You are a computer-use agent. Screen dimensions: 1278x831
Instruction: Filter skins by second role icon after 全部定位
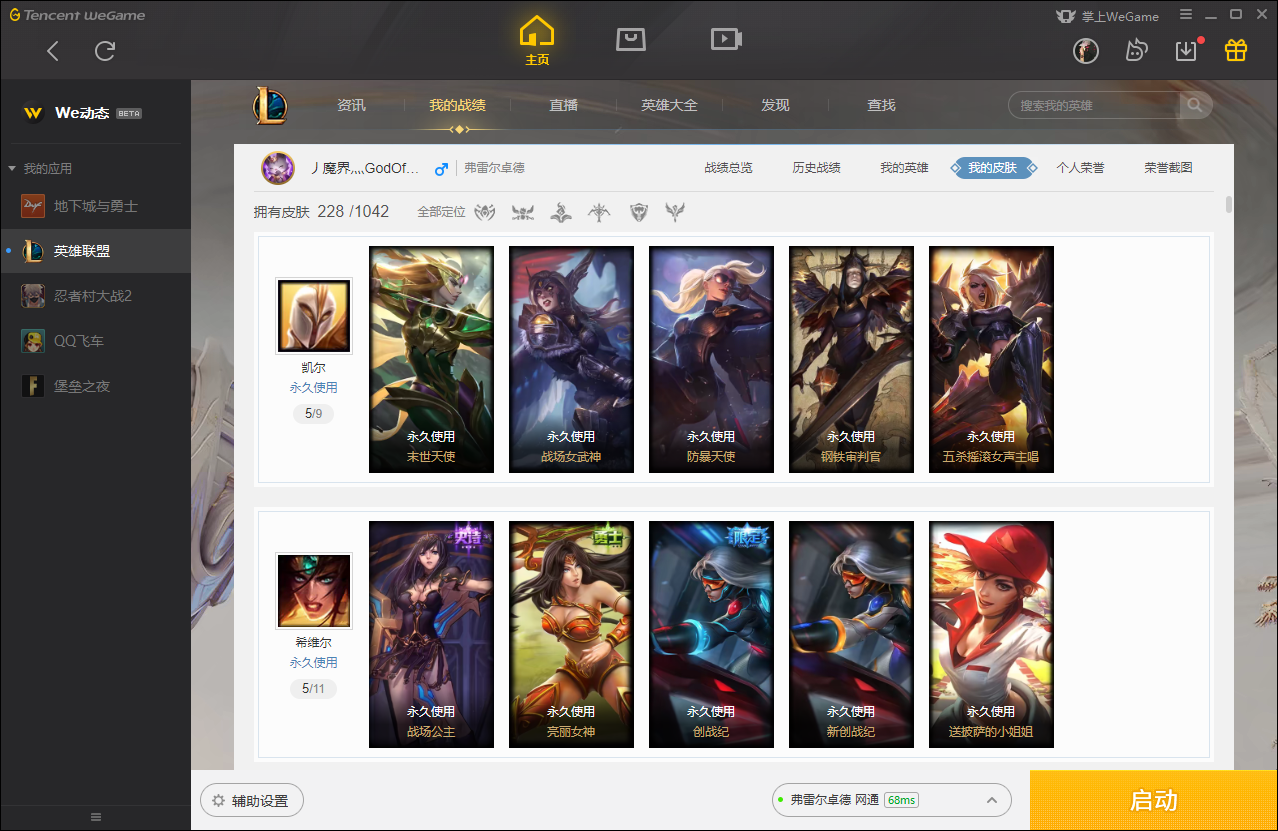click(523, 212)
